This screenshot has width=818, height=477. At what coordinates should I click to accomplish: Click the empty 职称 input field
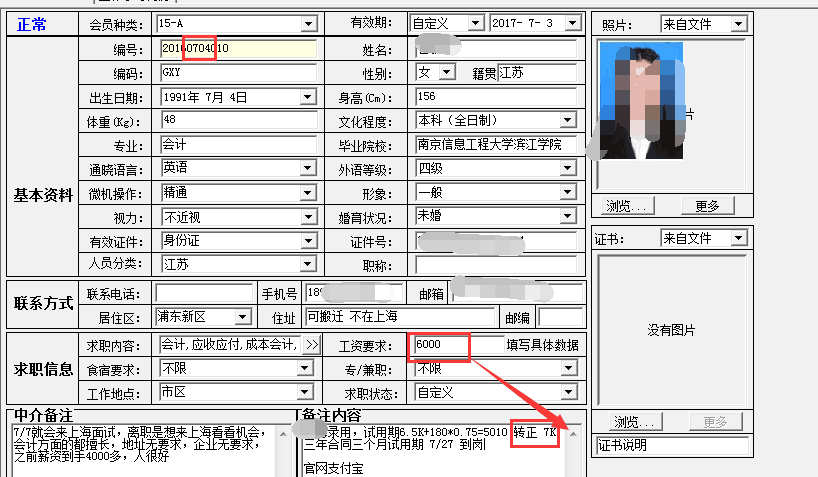[496, 265]
